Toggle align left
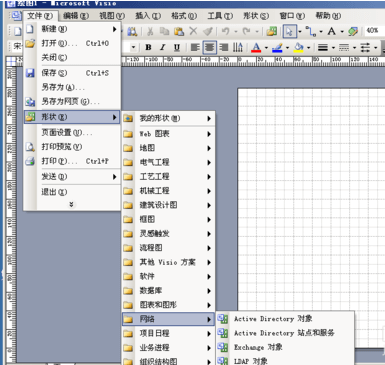The height and width of the screenshot is (365, 385). point(195,47)
